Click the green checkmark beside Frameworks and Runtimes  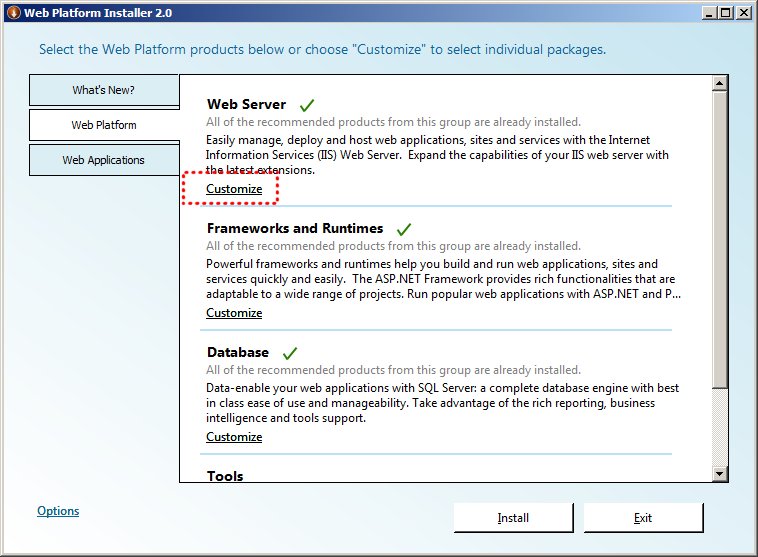[x=404, y=229]
